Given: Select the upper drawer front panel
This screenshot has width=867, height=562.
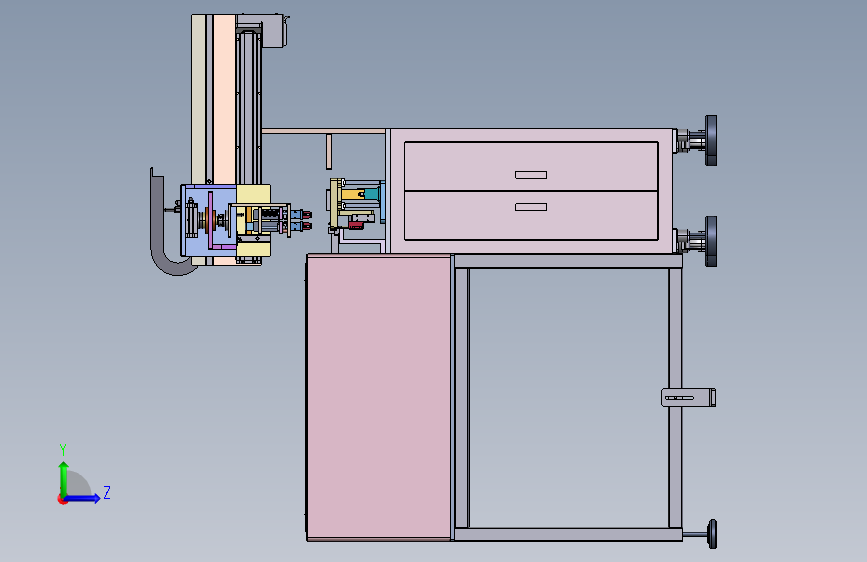Looking at the screenshot, I should [531, 166].
